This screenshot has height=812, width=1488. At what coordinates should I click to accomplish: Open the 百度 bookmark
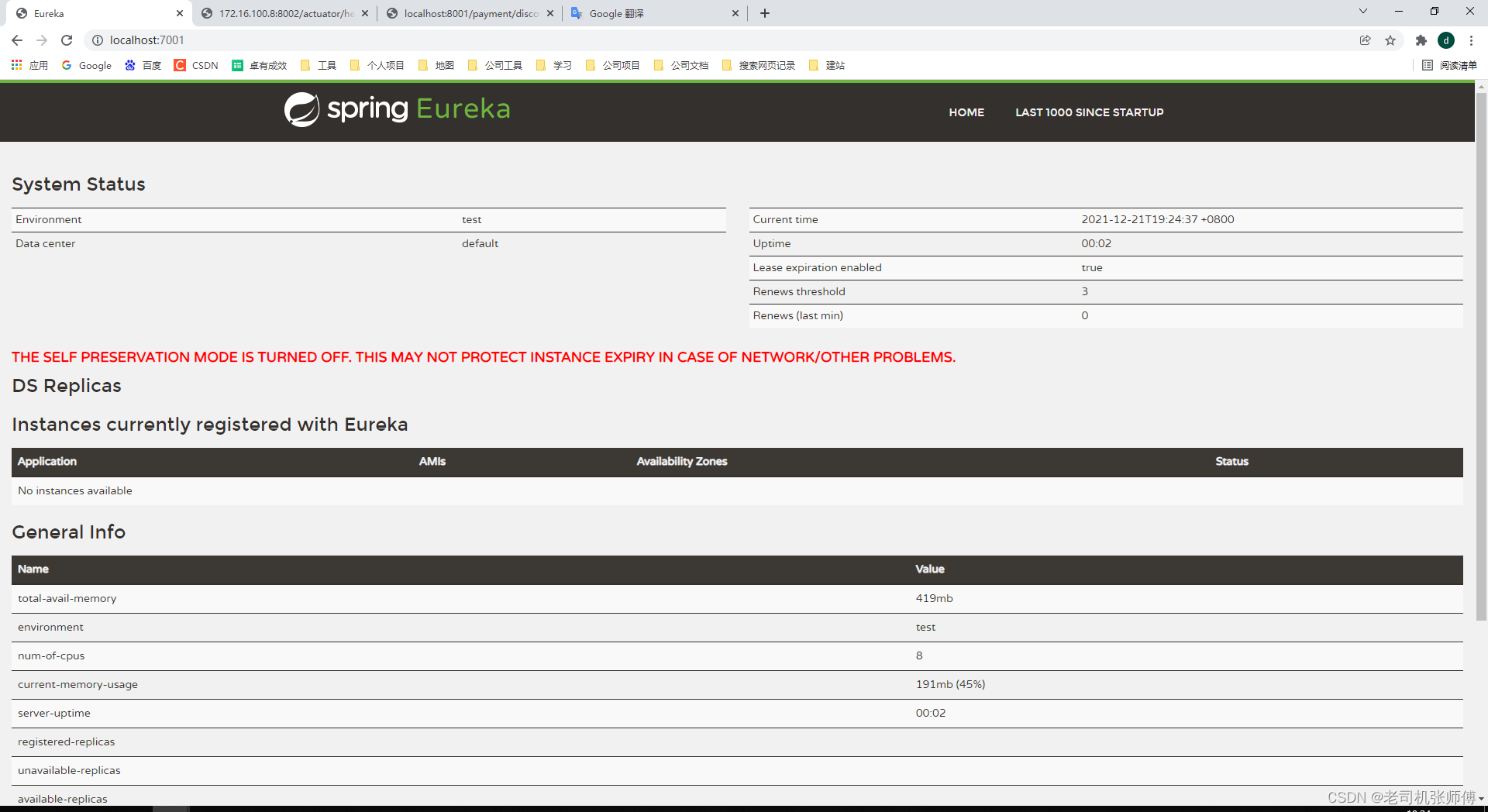click(x=143, y=65)
